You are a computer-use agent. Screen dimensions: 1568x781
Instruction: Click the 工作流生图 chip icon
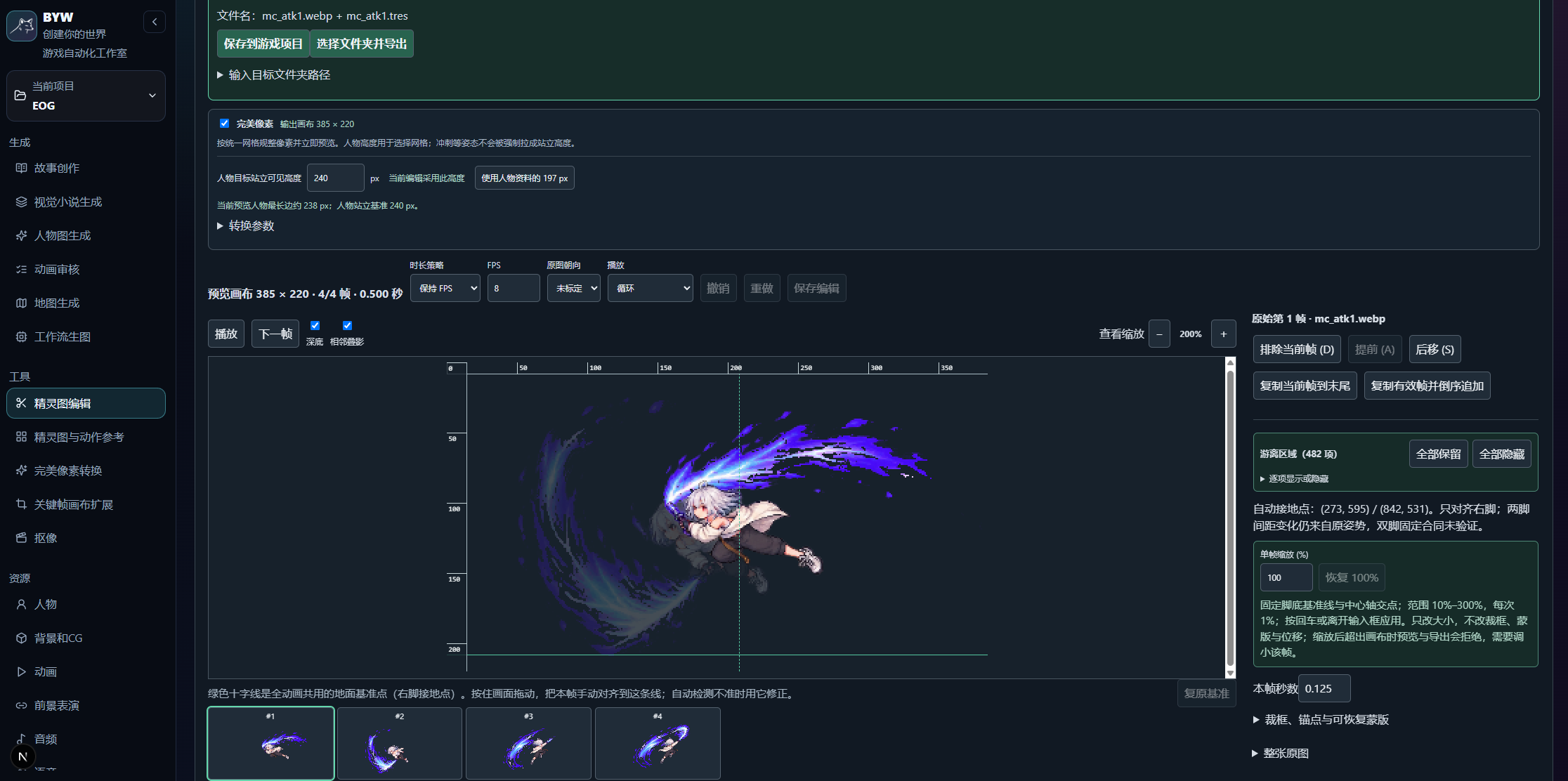(21, 336)
